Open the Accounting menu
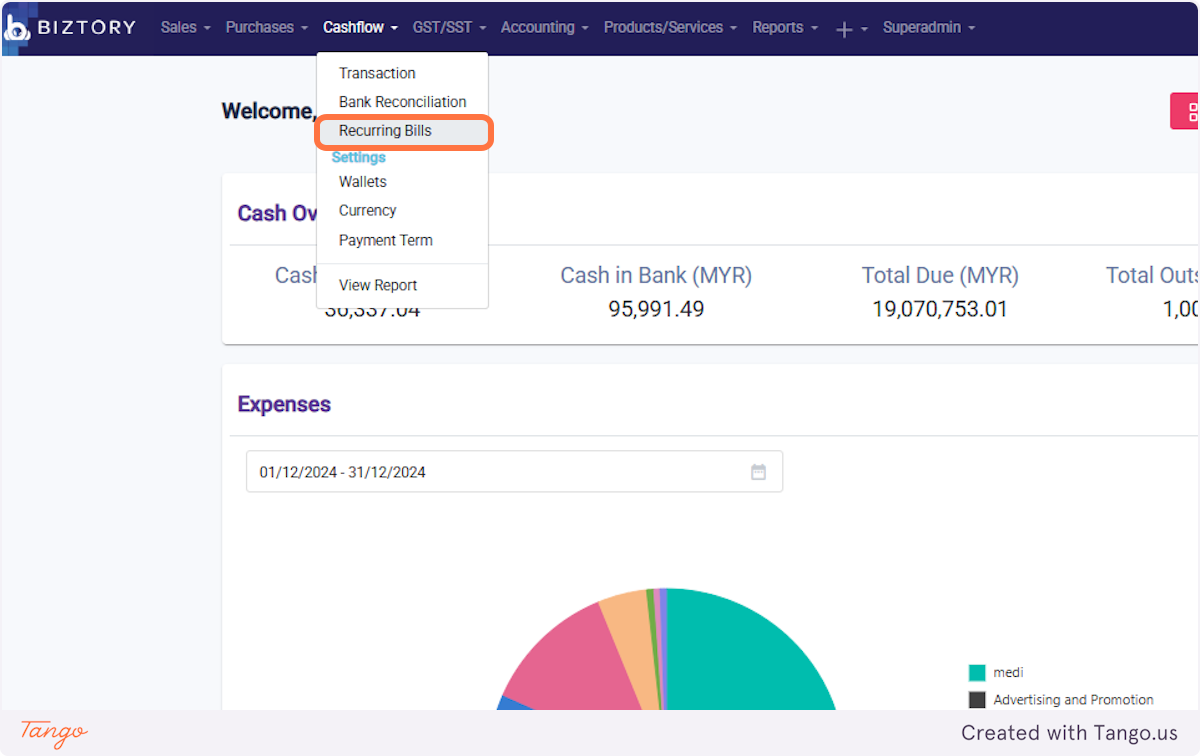The height and width of the screenshot is (756, 1200). [x=544, y=28]
